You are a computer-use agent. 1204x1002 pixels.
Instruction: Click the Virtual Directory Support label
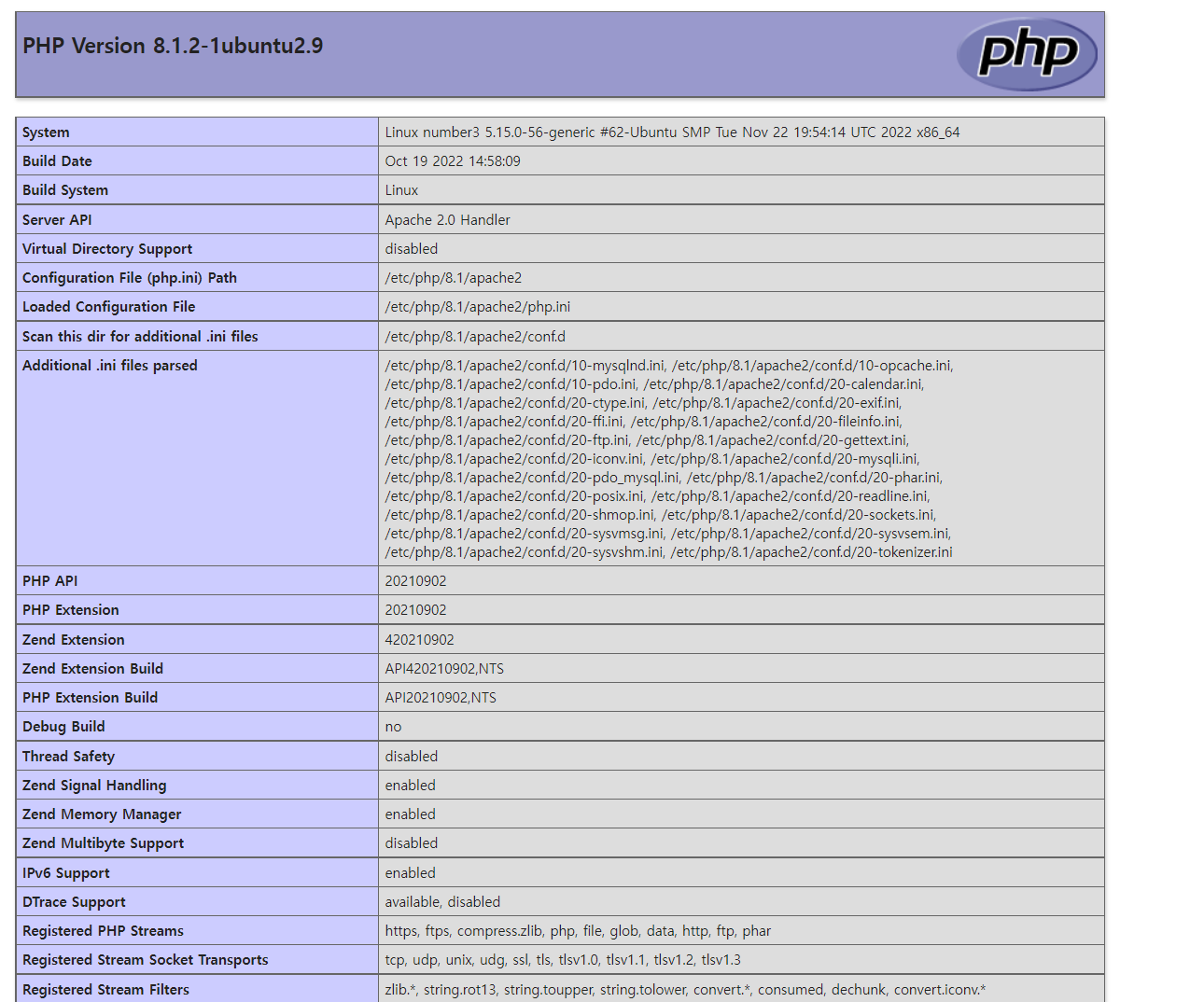pos(107,249)
